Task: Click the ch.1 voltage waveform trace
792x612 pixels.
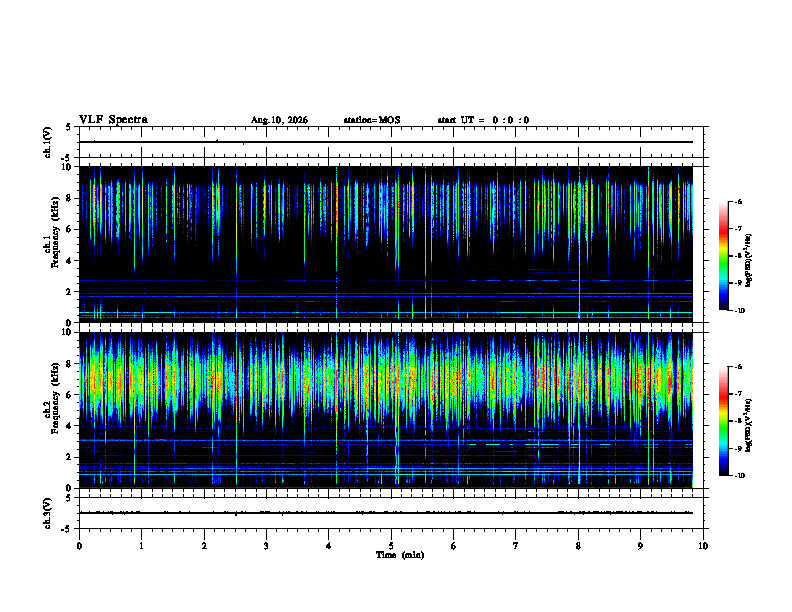Action: 386,142
